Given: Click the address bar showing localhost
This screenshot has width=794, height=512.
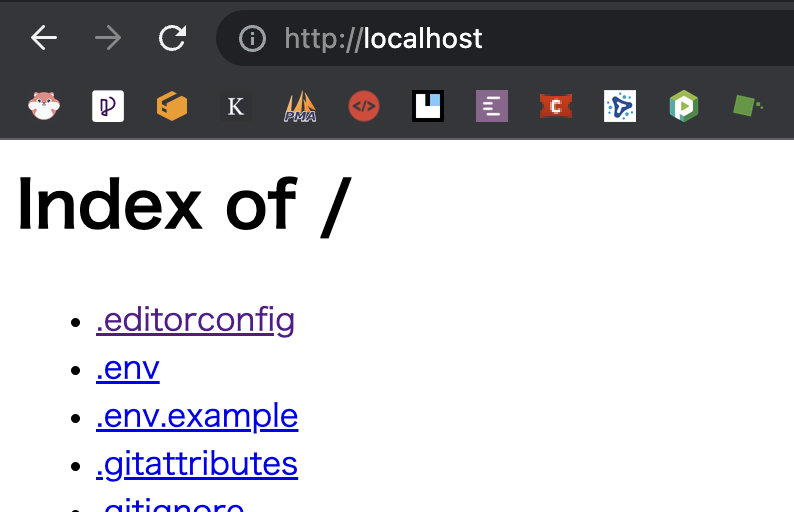Looking at the screenshot, I should (x=500, y=39).
